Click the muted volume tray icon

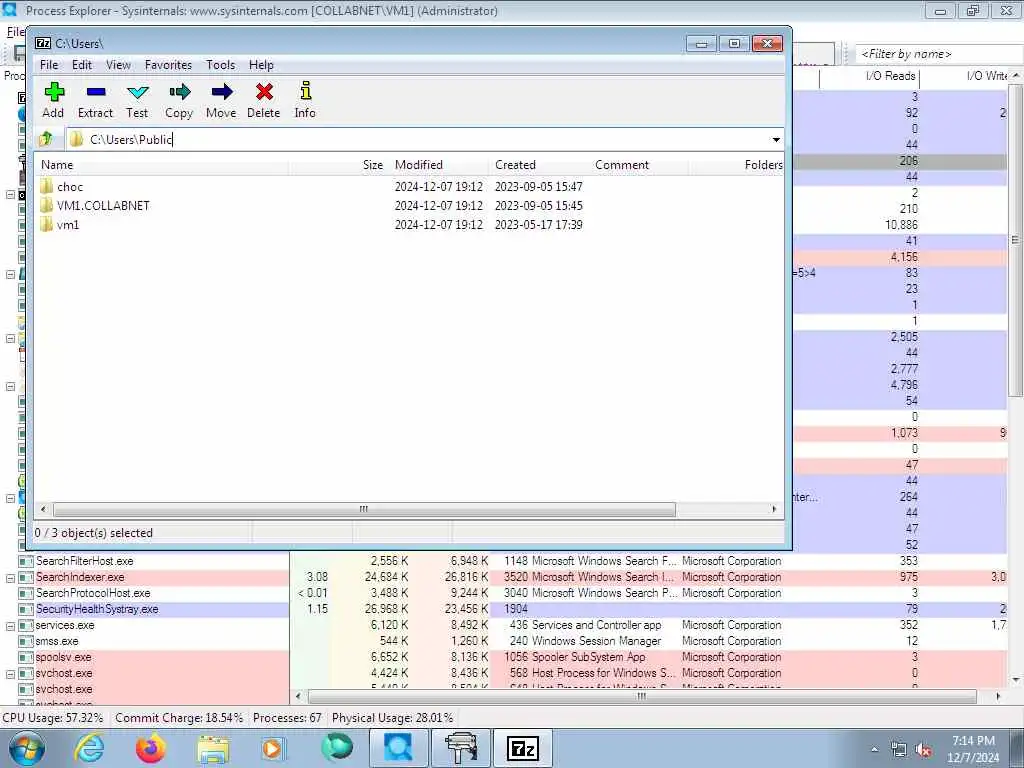(x=923, y=750)
